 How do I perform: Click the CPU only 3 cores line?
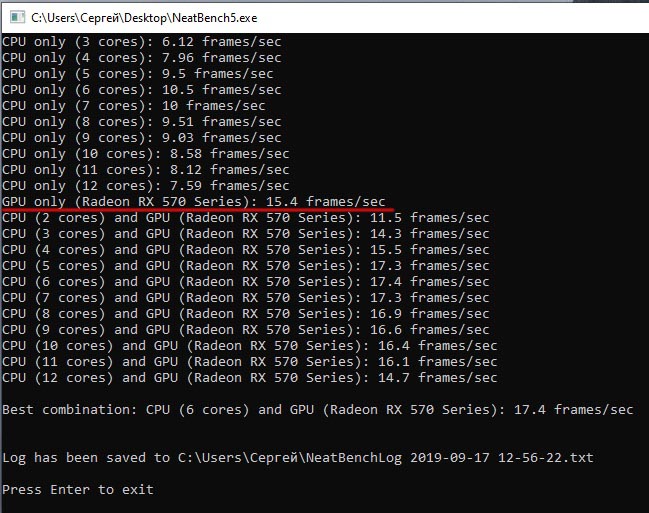(x=142, y=42)
